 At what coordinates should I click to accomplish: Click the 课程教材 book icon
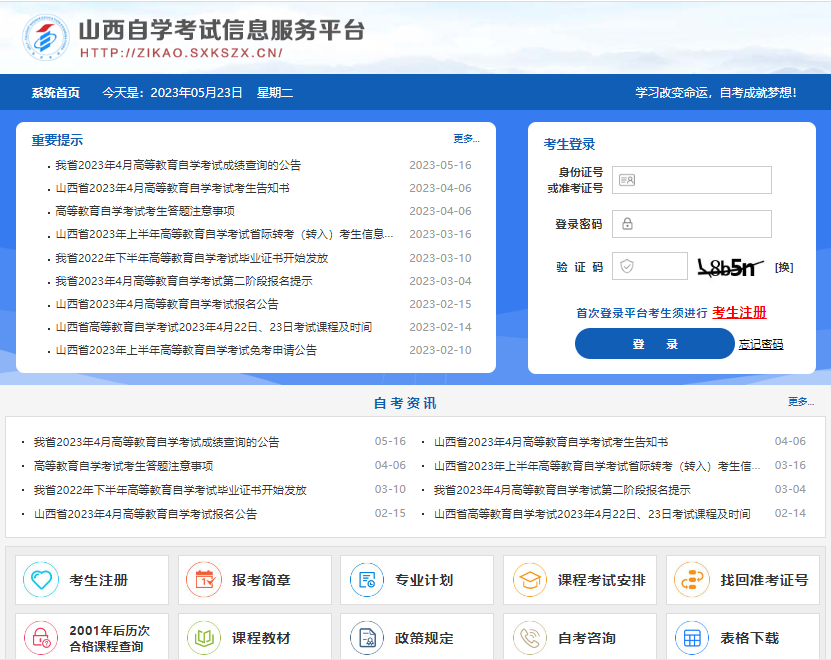pyautogui.click(x=204, y=637)
